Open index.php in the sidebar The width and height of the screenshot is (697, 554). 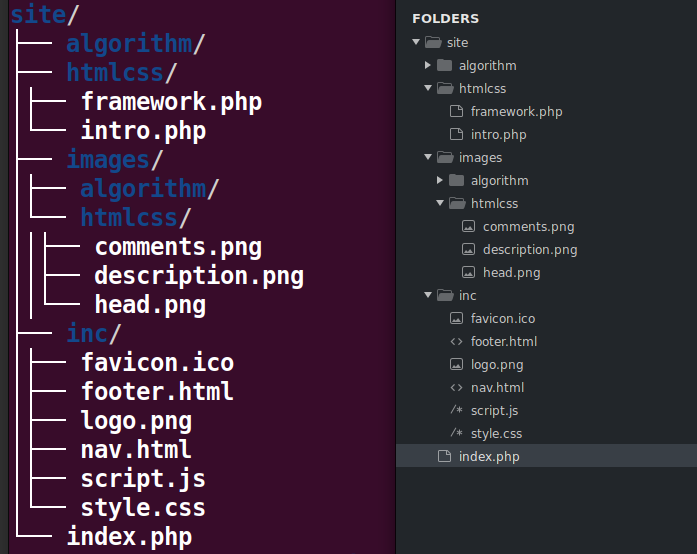tap(489, 457)
